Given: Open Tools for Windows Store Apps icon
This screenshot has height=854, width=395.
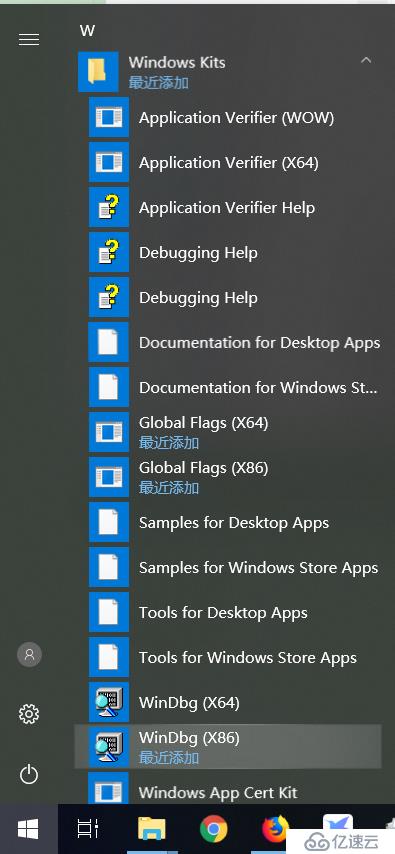Looking at the screenshot, I should click(109, 657).
